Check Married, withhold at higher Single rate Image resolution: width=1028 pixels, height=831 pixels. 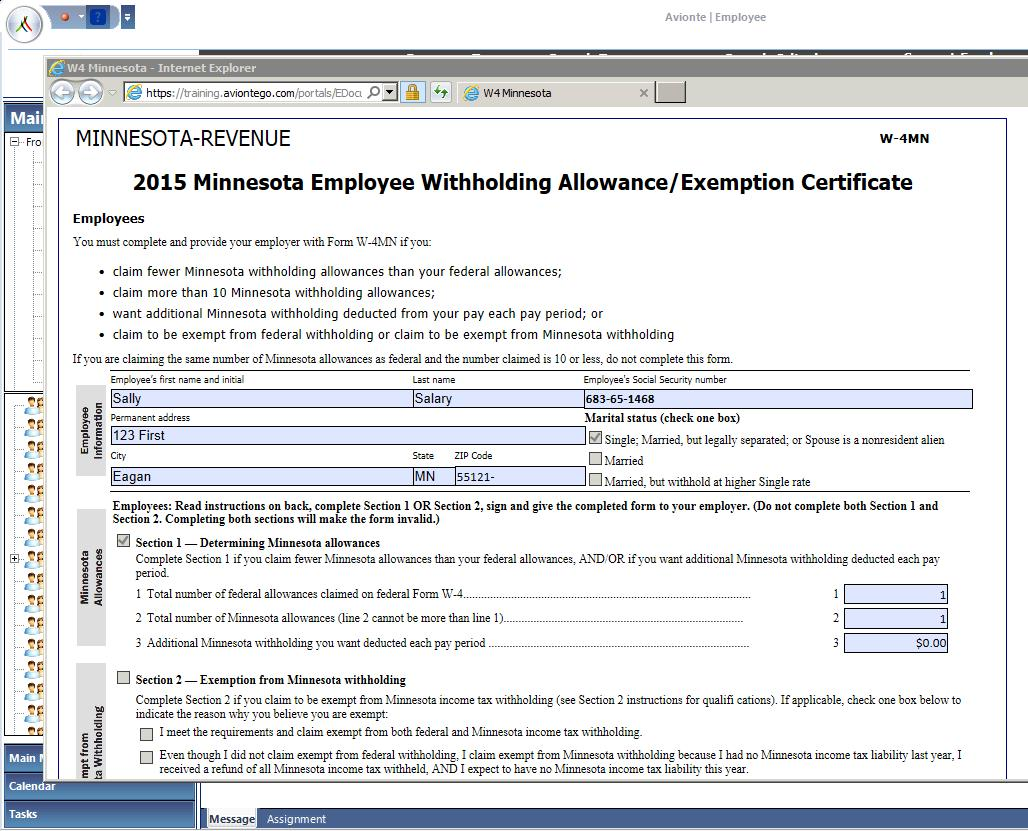tap(595, 480)
